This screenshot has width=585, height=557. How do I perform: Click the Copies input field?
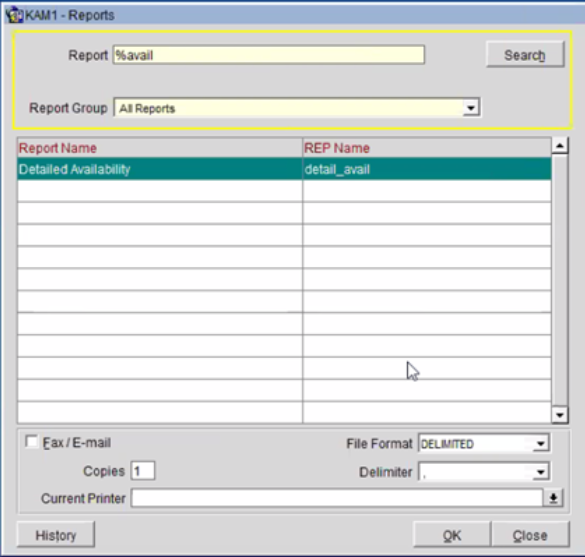coord(143,471)
